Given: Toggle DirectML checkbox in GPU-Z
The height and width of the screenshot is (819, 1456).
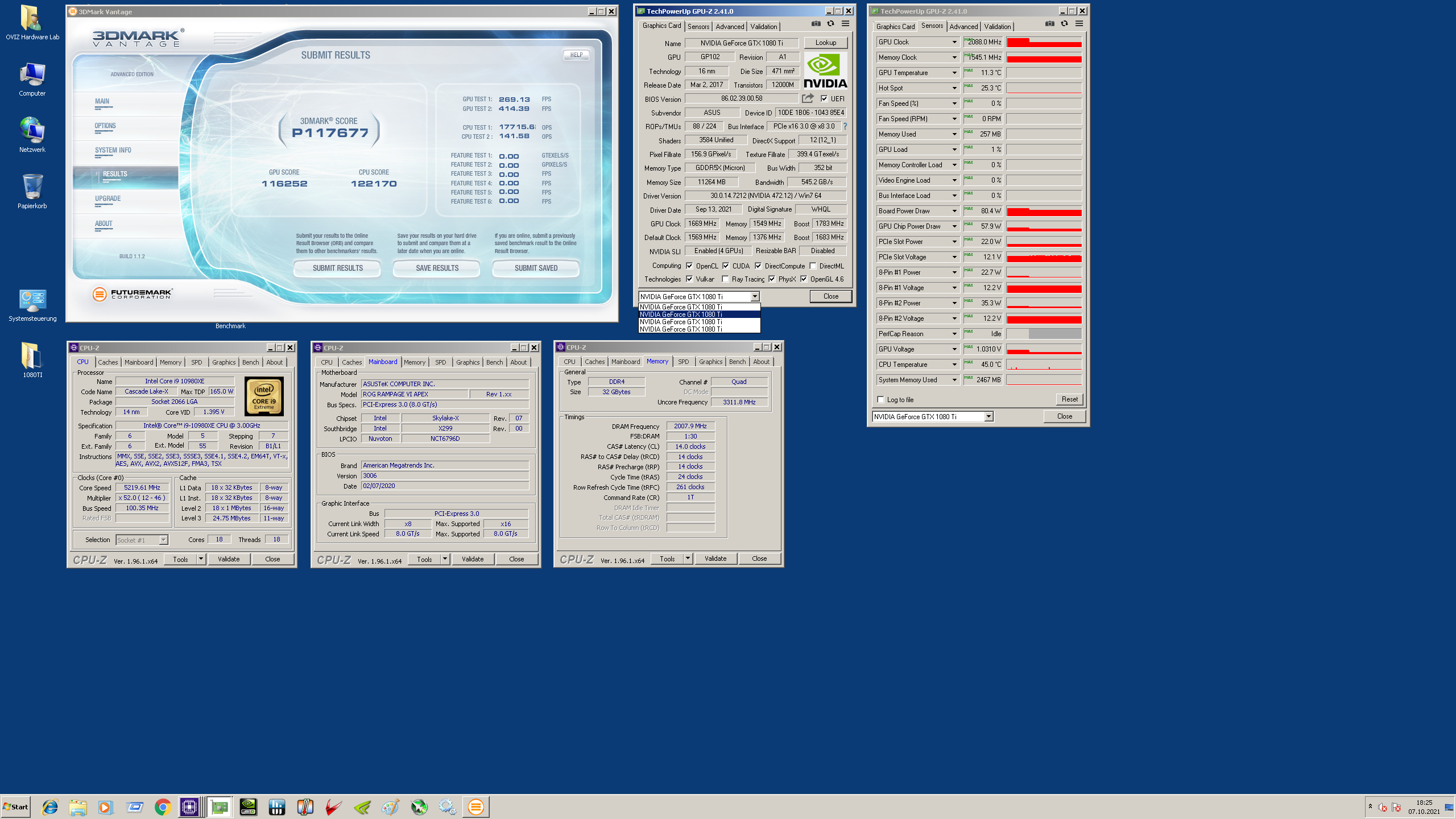Looking at the screenshot, I should tap(813, 266).
